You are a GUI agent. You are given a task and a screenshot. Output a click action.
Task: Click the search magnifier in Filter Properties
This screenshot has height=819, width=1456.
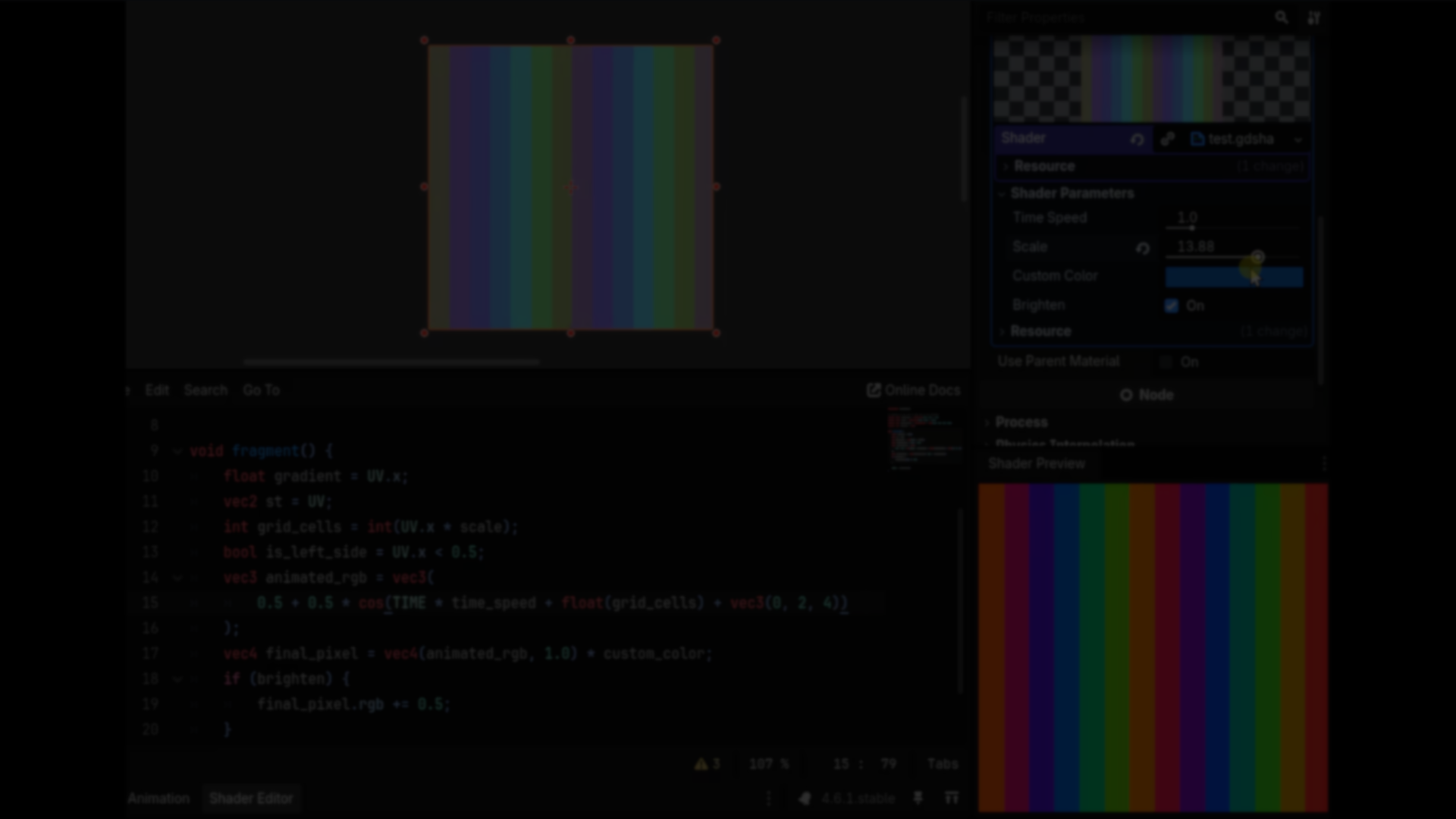pyautogui.click(x=1281, y=17)
